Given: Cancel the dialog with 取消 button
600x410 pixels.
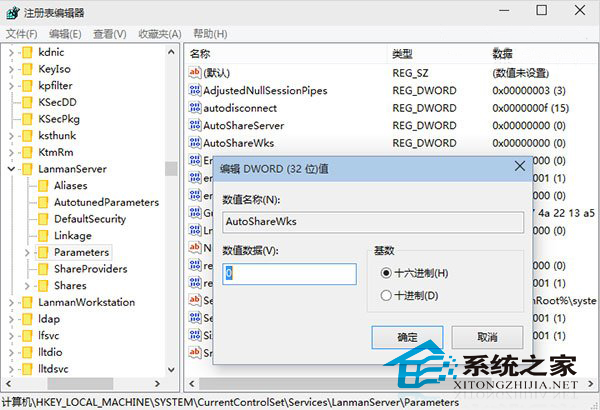Looking at the screenshot, I should click(487, 337).
